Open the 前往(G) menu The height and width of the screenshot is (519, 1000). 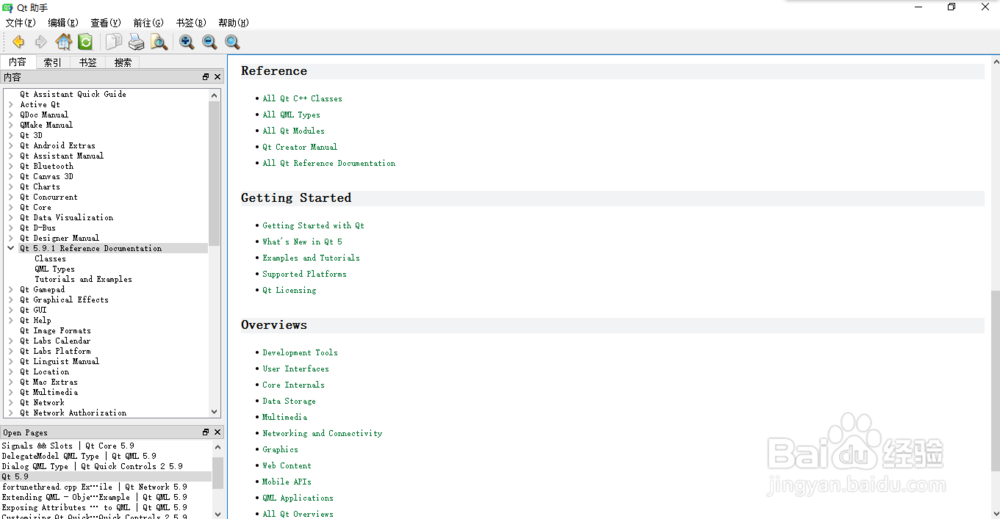pyautogui.click(x=148, y=23)
